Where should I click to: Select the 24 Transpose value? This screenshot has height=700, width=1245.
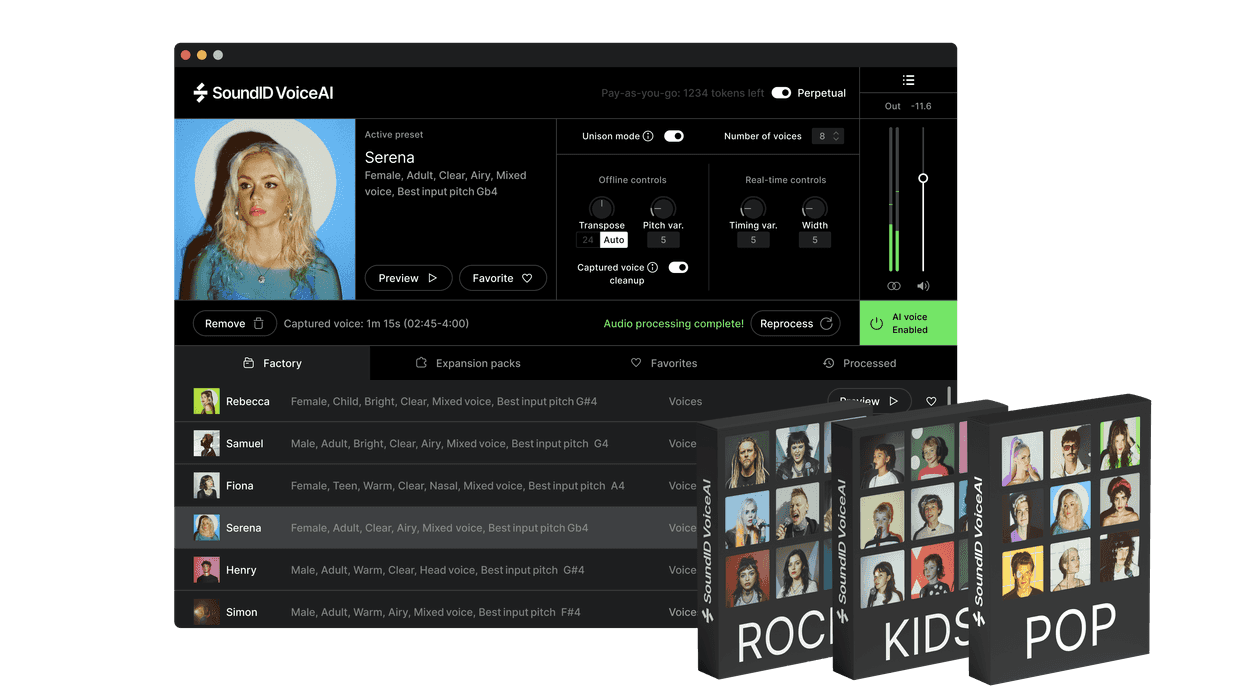[588, 240]
